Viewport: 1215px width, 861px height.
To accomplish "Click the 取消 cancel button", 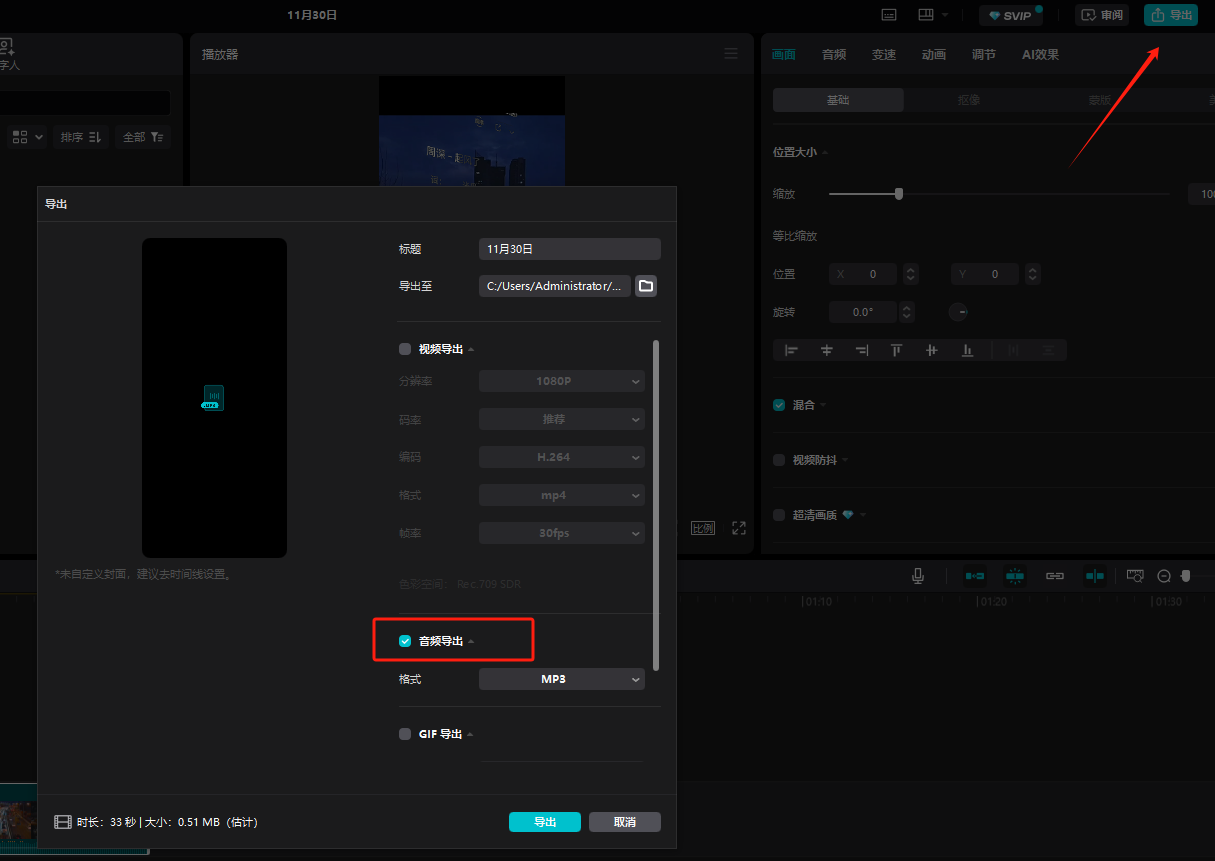I will pyautogui.click(x=624, y=822).
